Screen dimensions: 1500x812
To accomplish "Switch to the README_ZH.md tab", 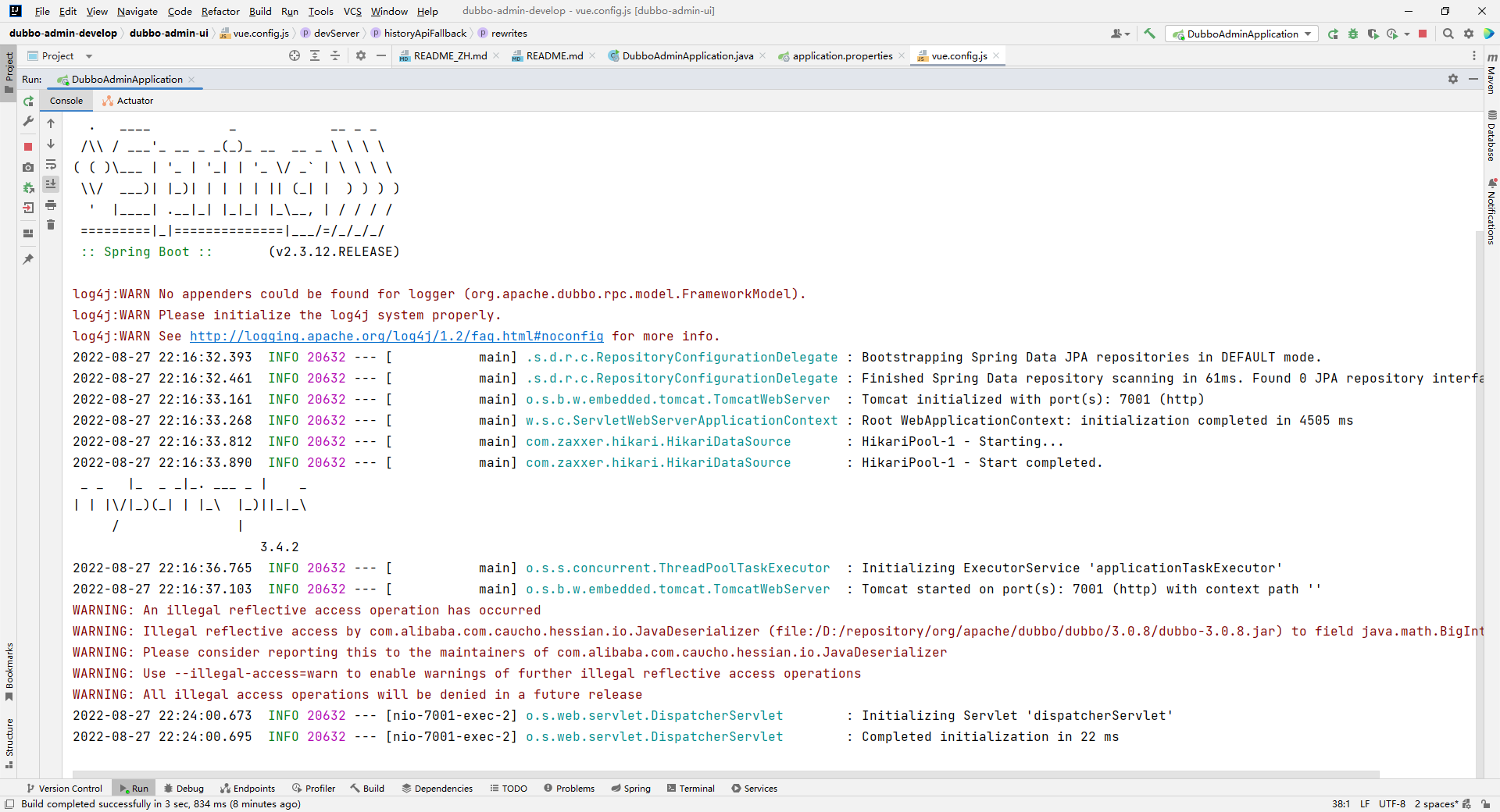I will pyautogui.click(x=448, y=55).
